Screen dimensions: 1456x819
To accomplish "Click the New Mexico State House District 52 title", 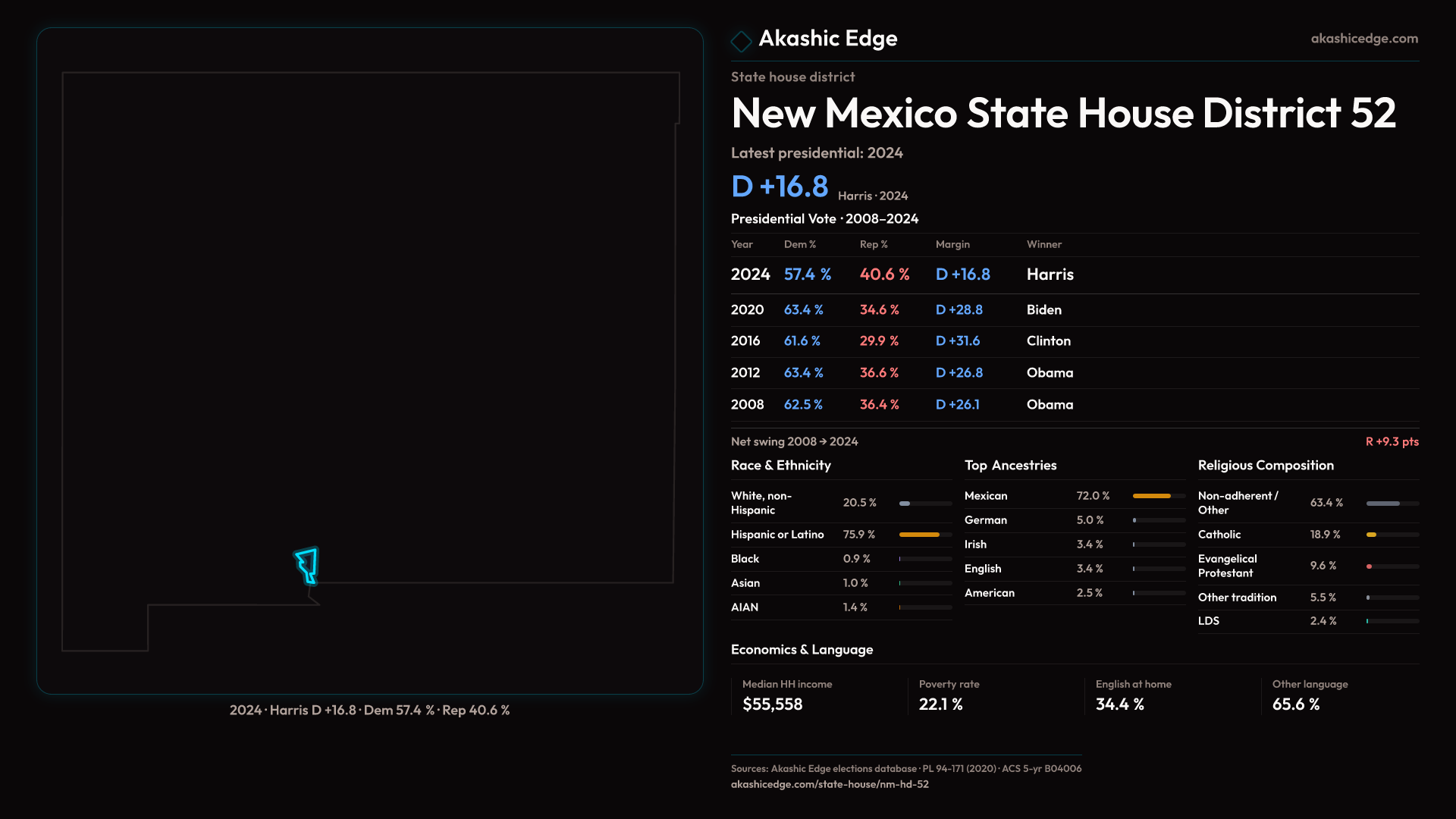I will click(x=1063, y=114).
